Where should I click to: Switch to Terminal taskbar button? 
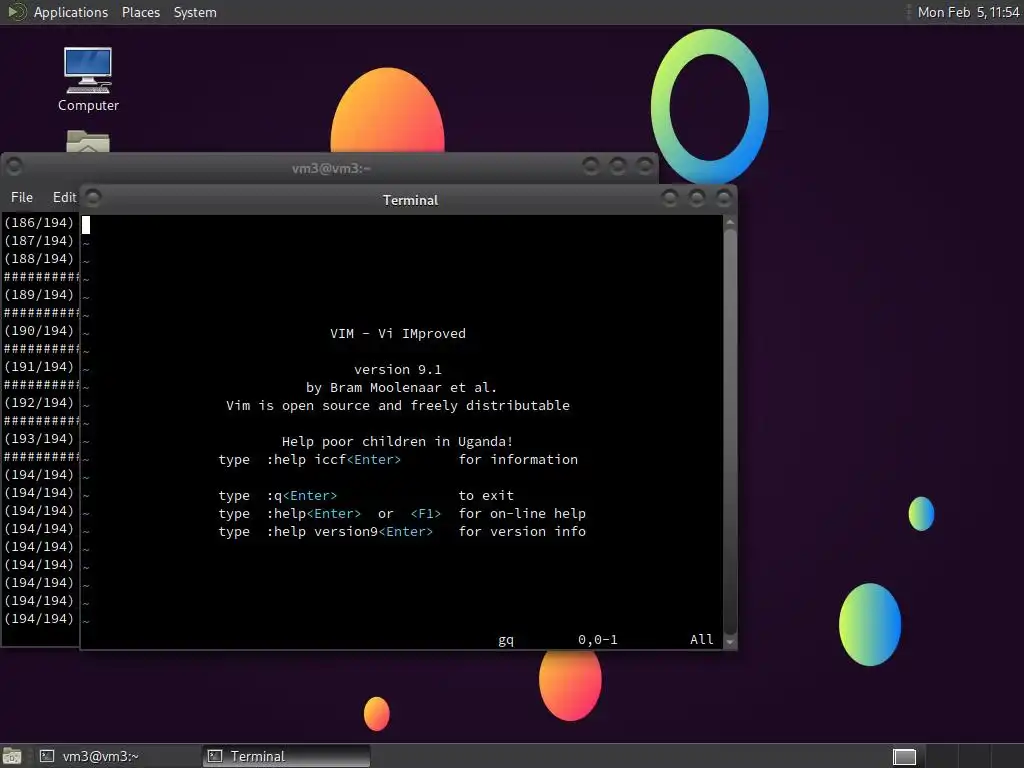286,756
